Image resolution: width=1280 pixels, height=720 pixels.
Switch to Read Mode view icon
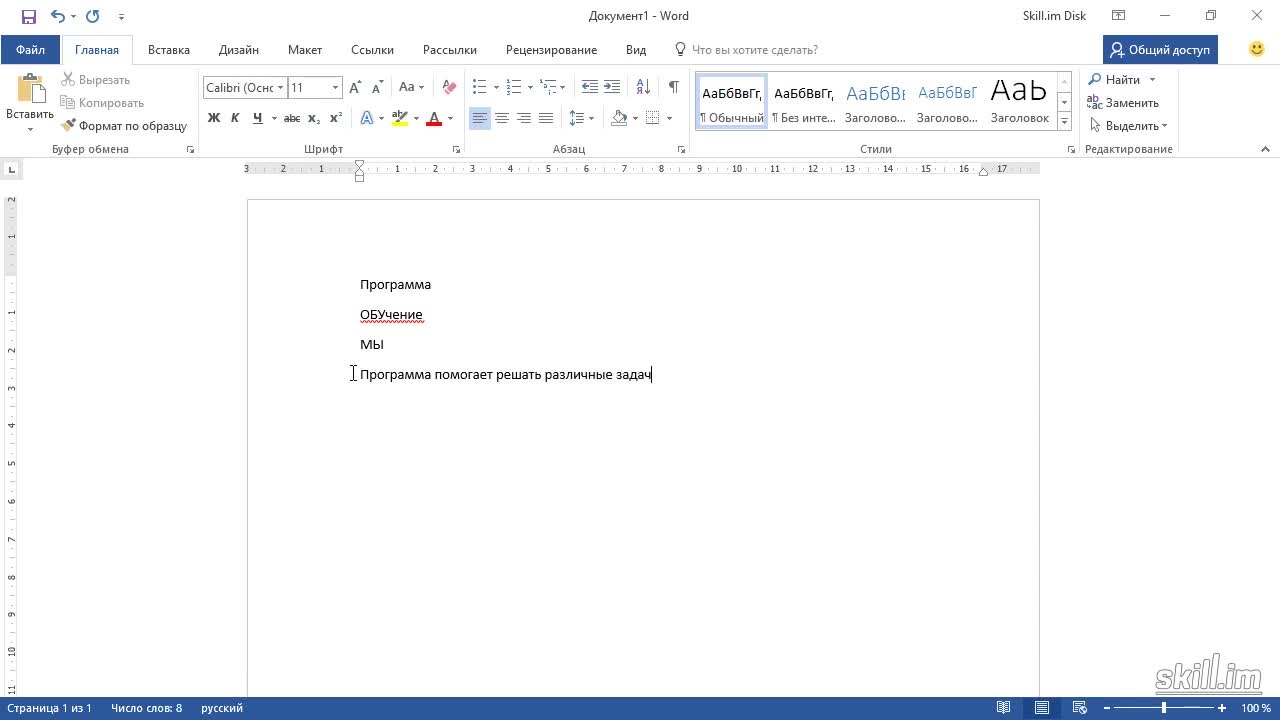click(1004, 708)
